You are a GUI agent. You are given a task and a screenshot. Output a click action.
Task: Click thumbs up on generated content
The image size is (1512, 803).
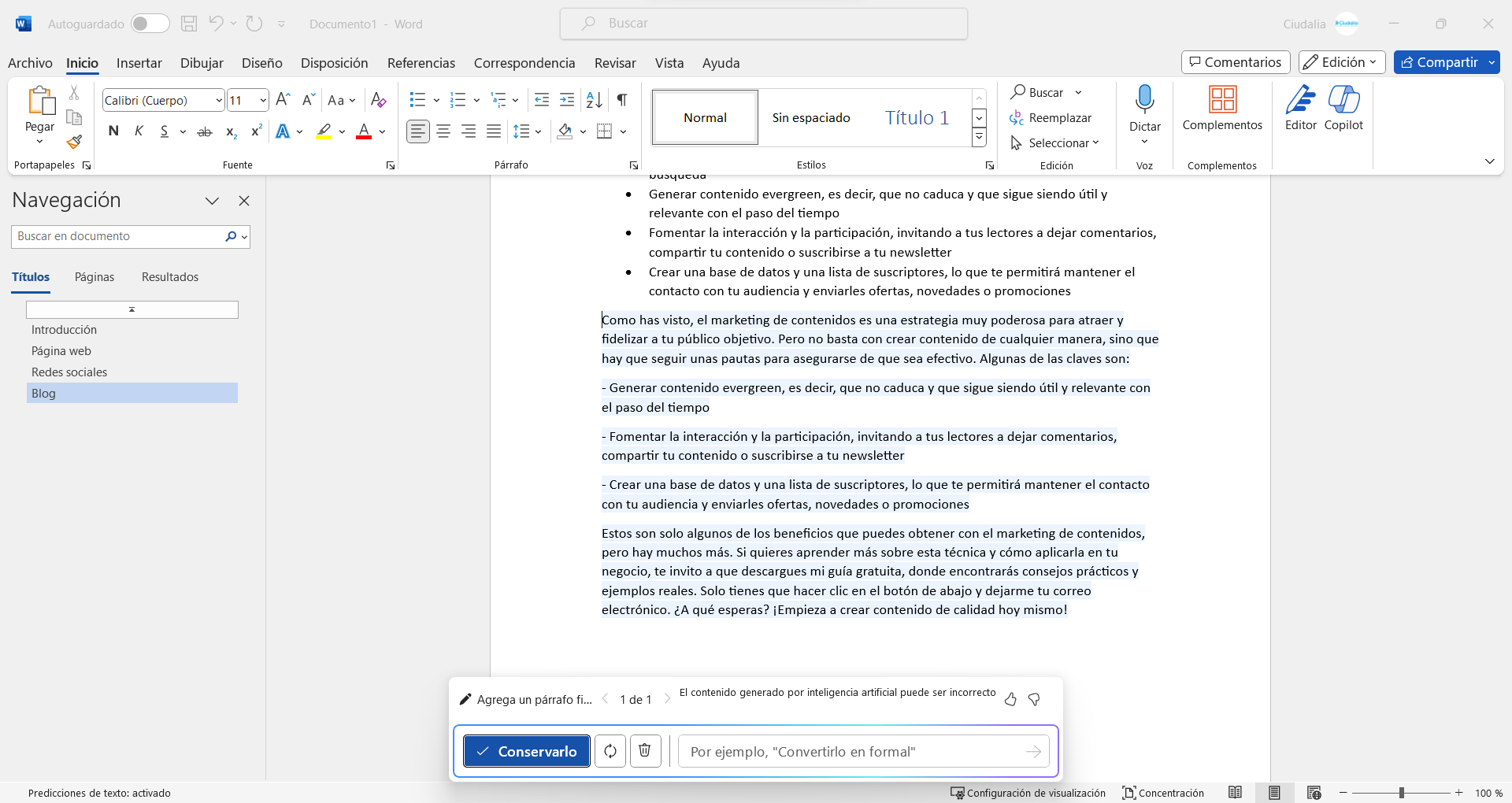click(1010, 699)
